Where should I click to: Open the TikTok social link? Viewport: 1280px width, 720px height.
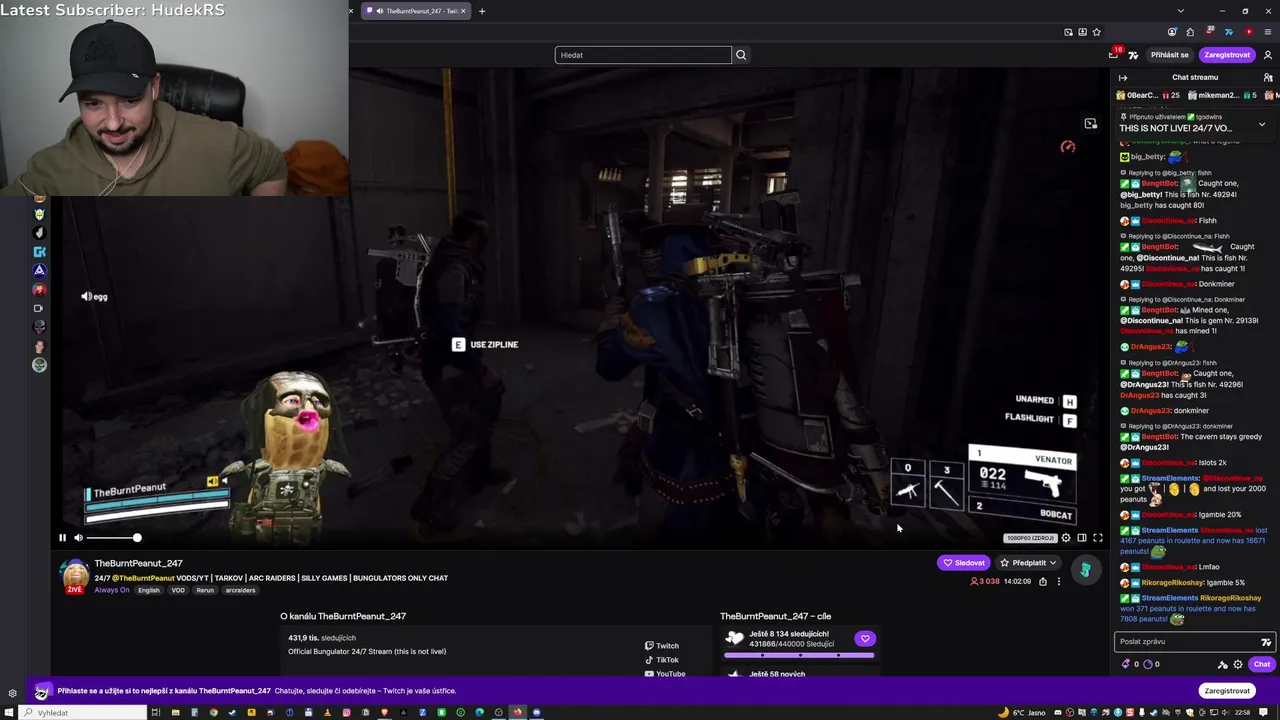click(x=662, y=660)
